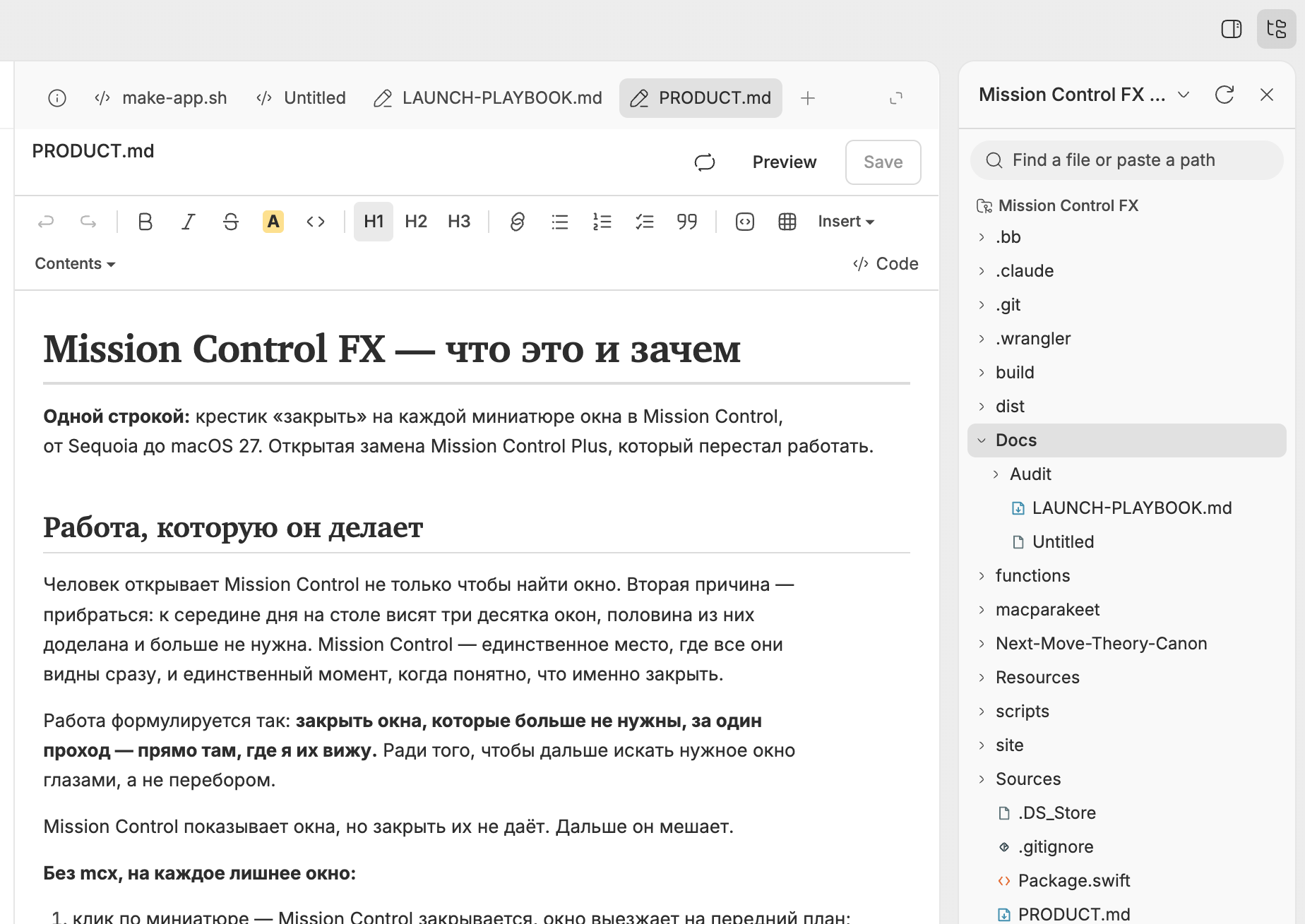Screen dimensions: 1305x924
Task: Toggle bold formatting
Action: point(145,222)
